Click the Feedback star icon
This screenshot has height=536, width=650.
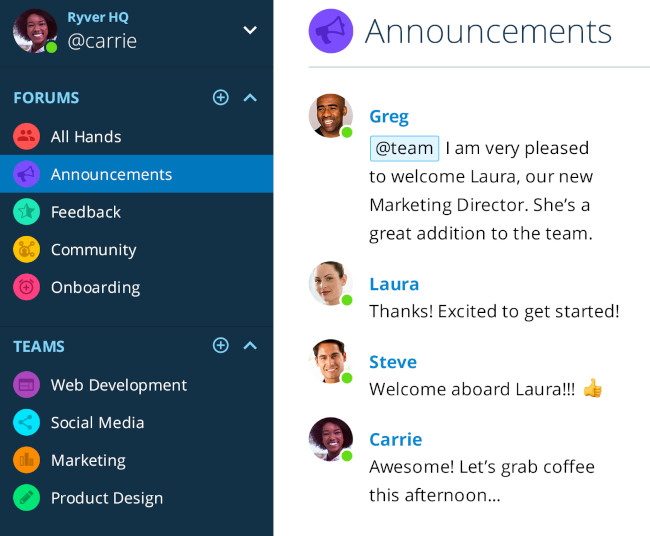[x=26, y=212]
